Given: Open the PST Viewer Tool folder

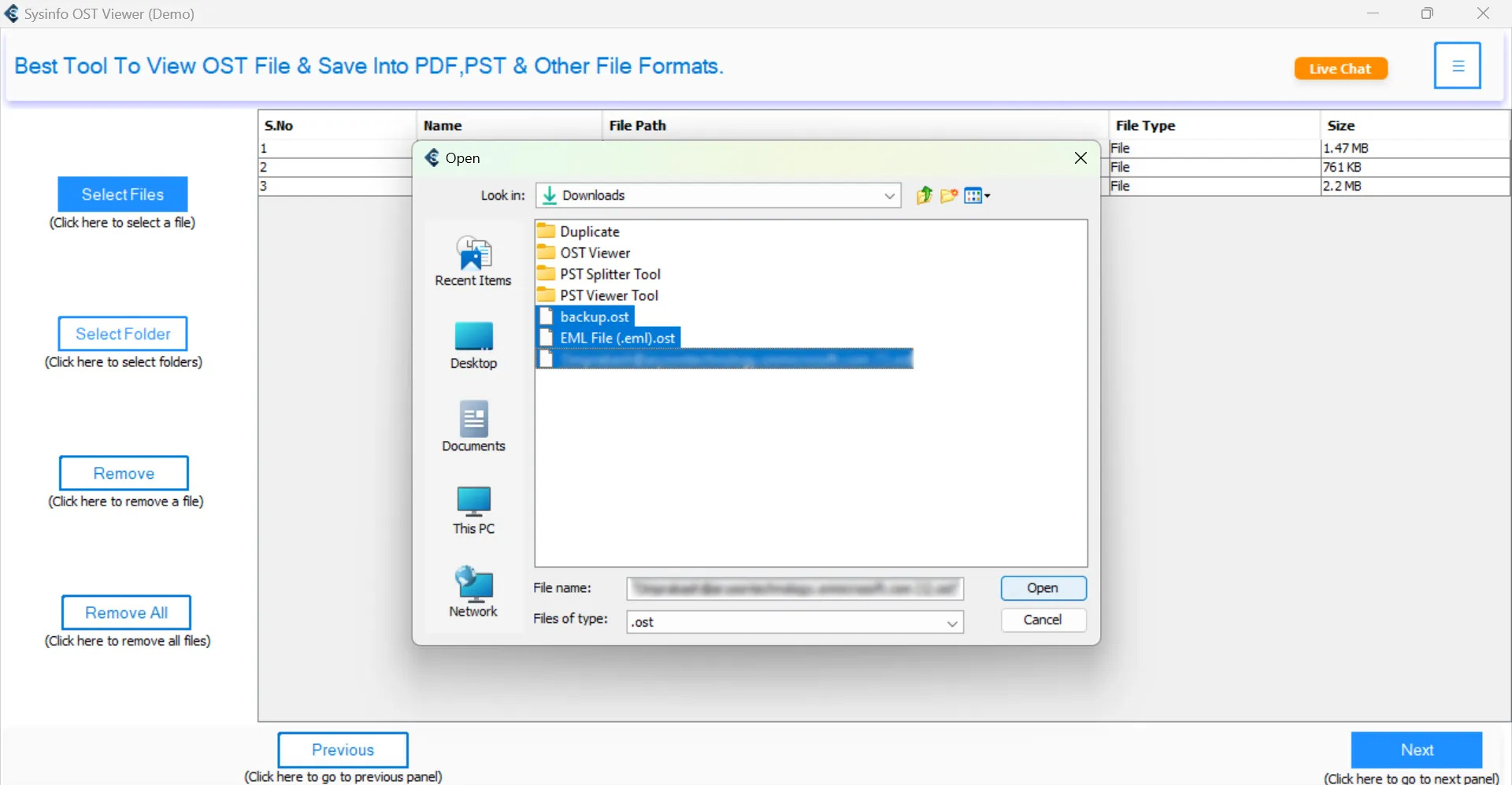Looking at the screenshot, I should (598, 295).
